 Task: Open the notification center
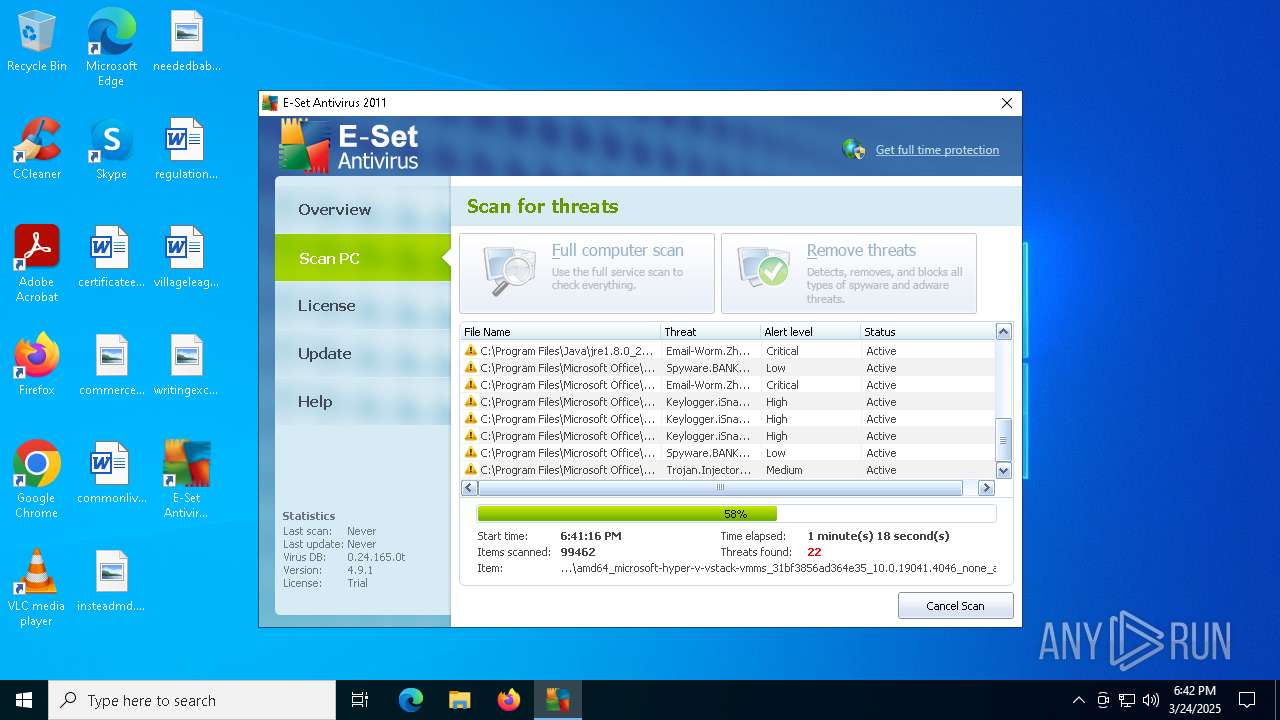(1247, 700)
